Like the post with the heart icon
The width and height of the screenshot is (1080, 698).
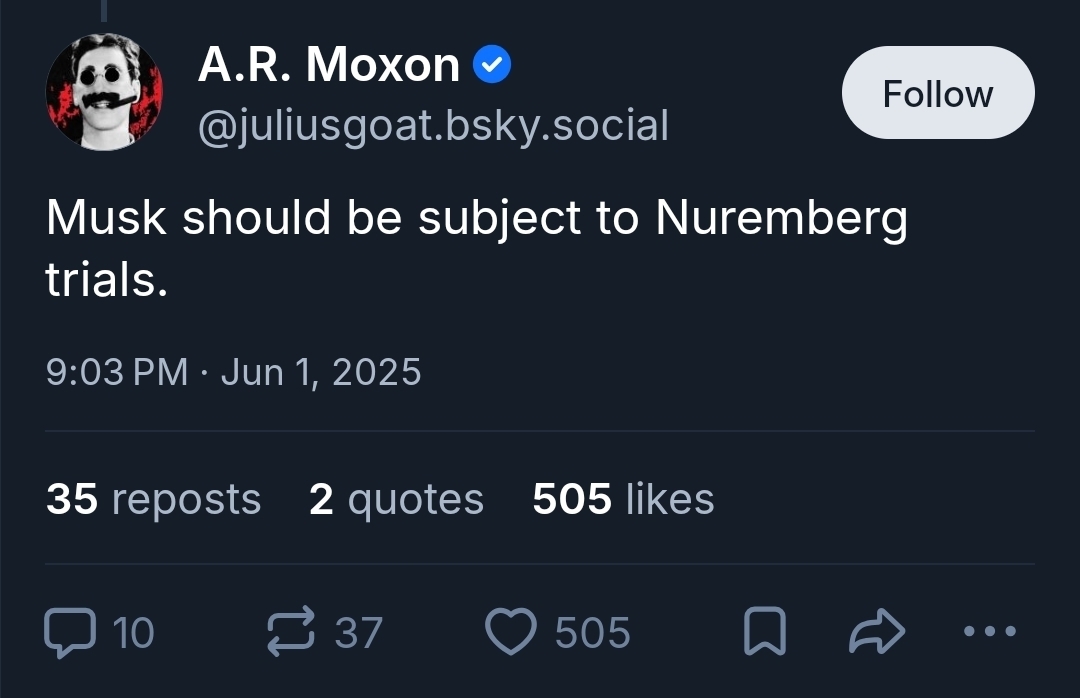click(x=510, y=632)
